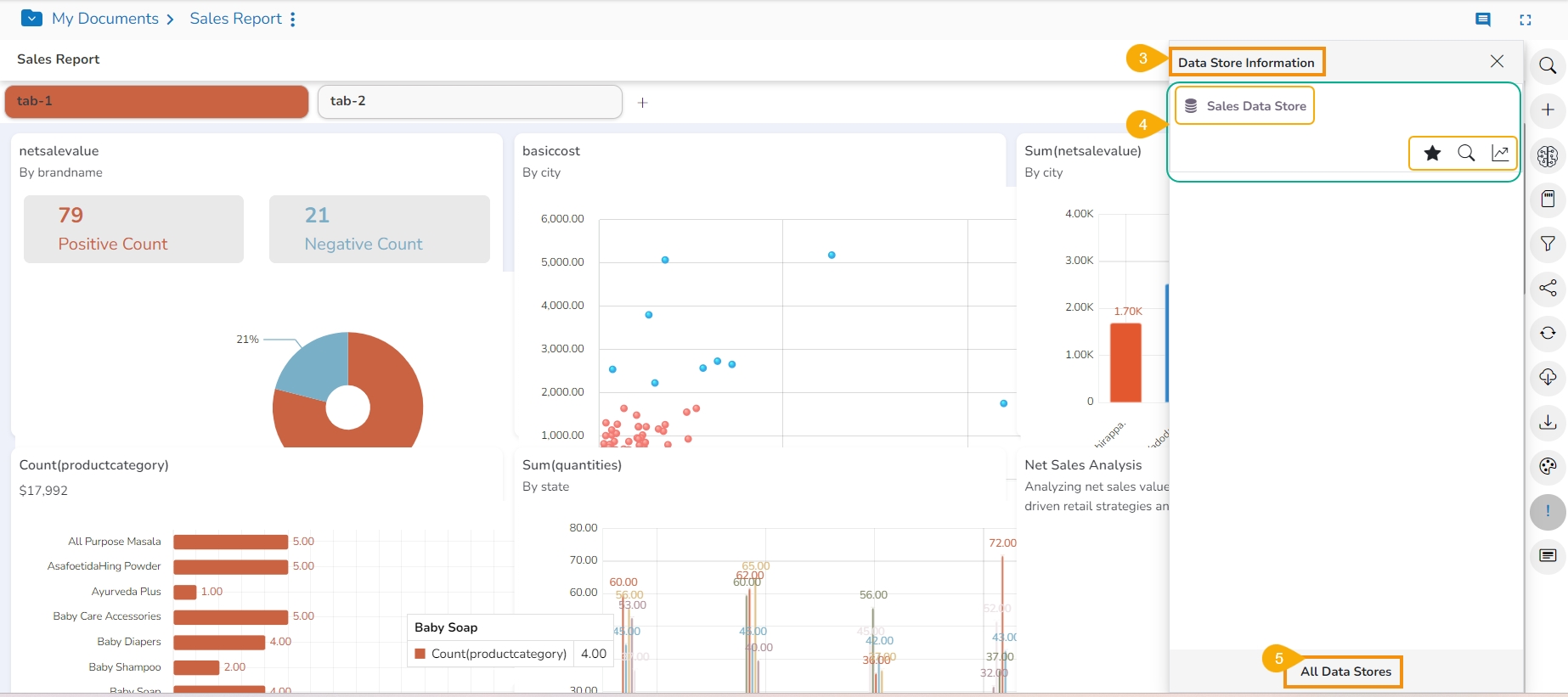The height and width of the screenshot is (697, 1568).
Task: Open the Sales Report three-dot options menu
Action: (293, 20)
